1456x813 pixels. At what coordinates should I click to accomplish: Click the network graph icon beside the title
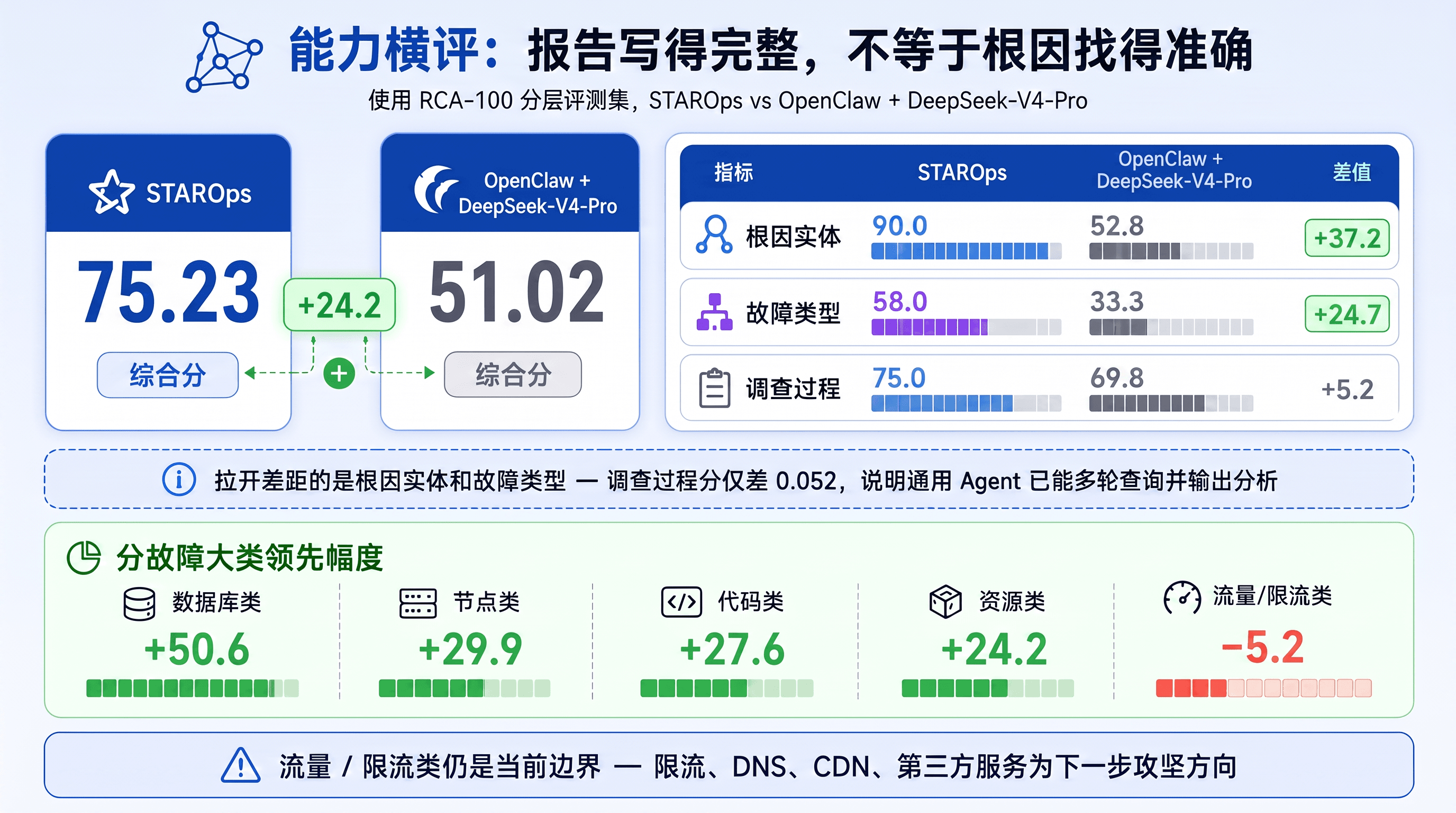[x=224, y=57]
